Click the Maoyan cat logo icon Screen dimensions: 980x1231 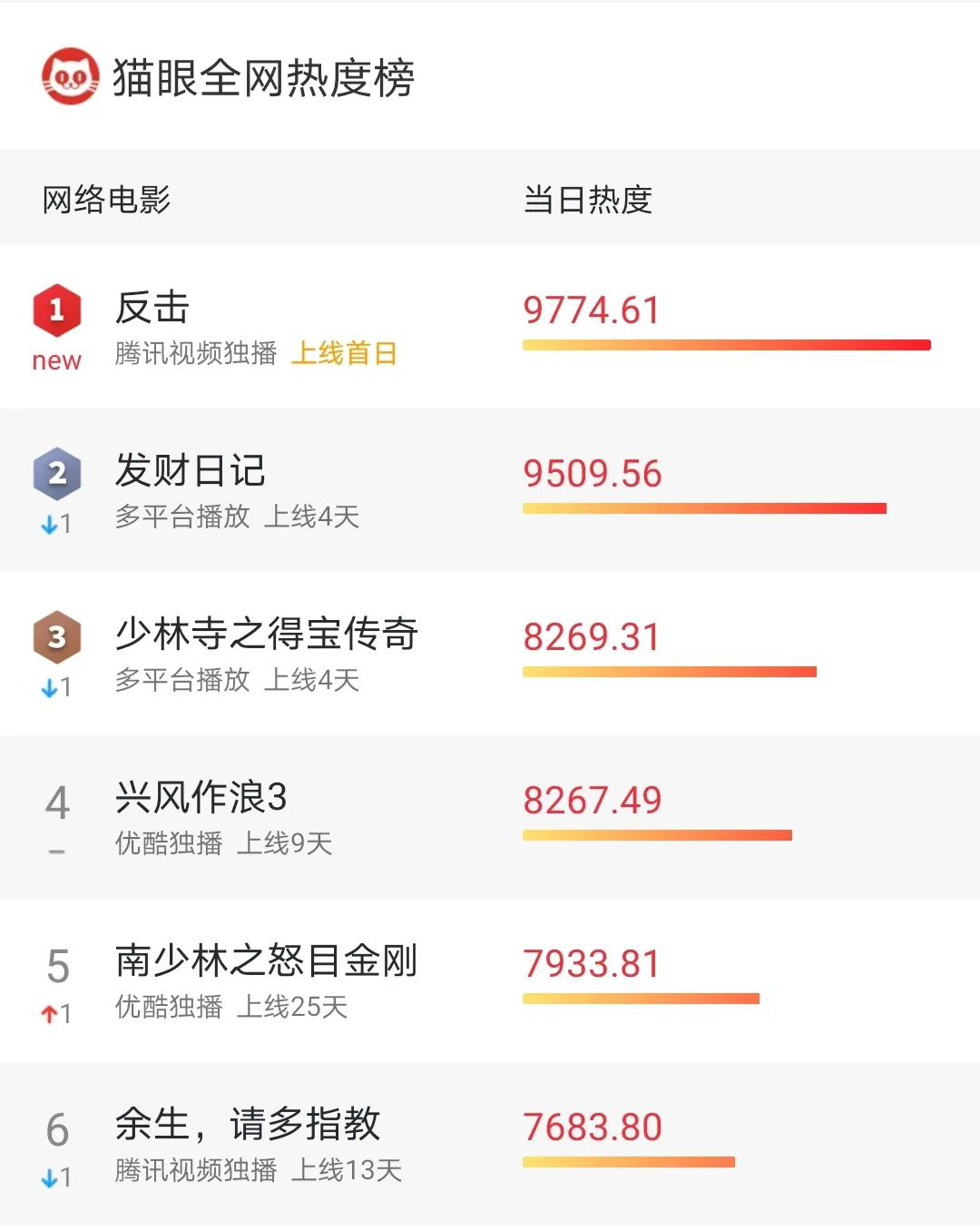coord(70,76)
